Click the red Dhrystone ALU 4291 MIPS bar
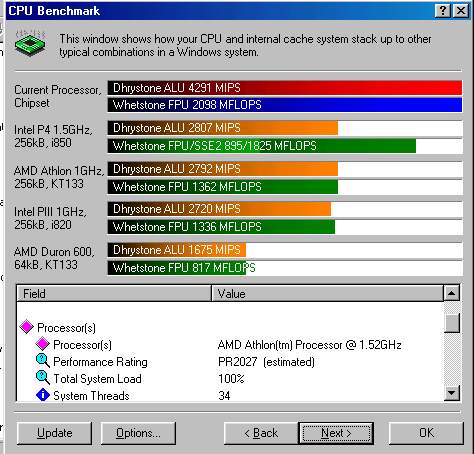474x454 pixels. (285, 88)
